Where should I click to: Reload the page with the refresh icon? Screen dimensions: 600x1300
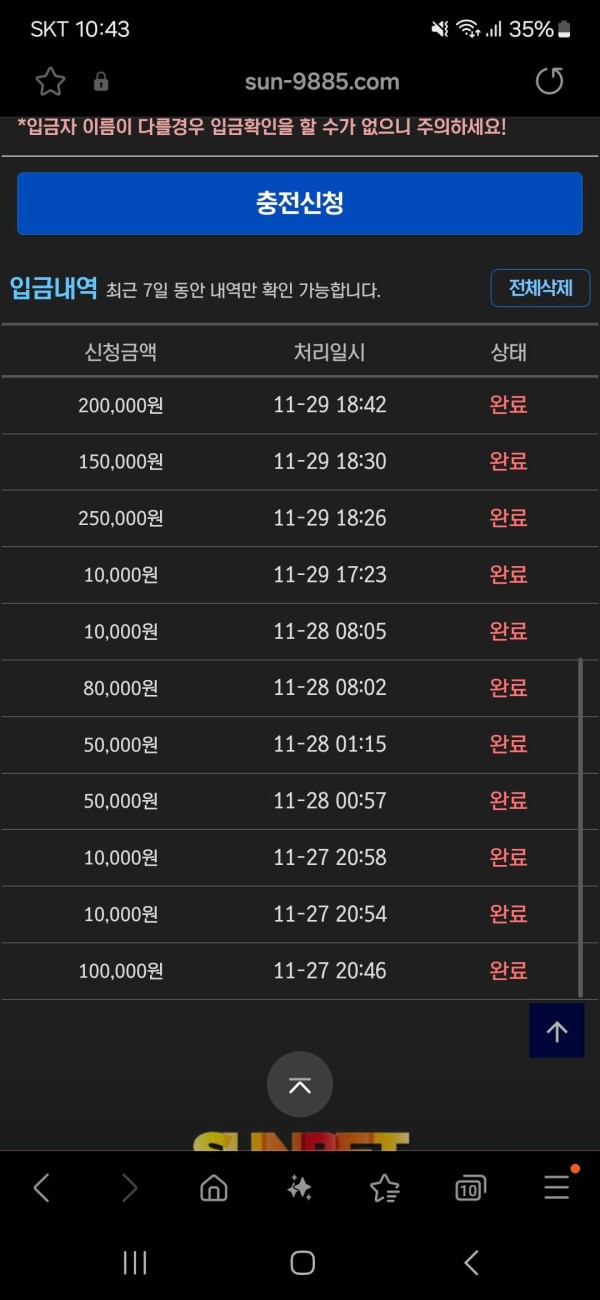coord(549,82)
